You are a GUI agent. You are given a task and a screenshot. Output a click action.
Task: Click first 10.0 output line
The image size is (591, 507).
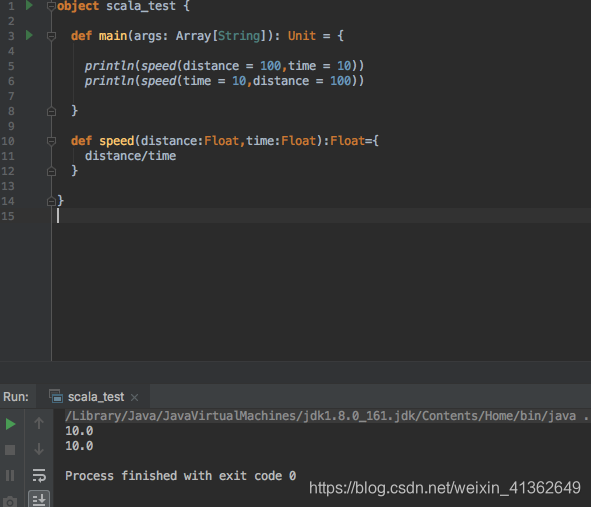click(x=79, y=431)
